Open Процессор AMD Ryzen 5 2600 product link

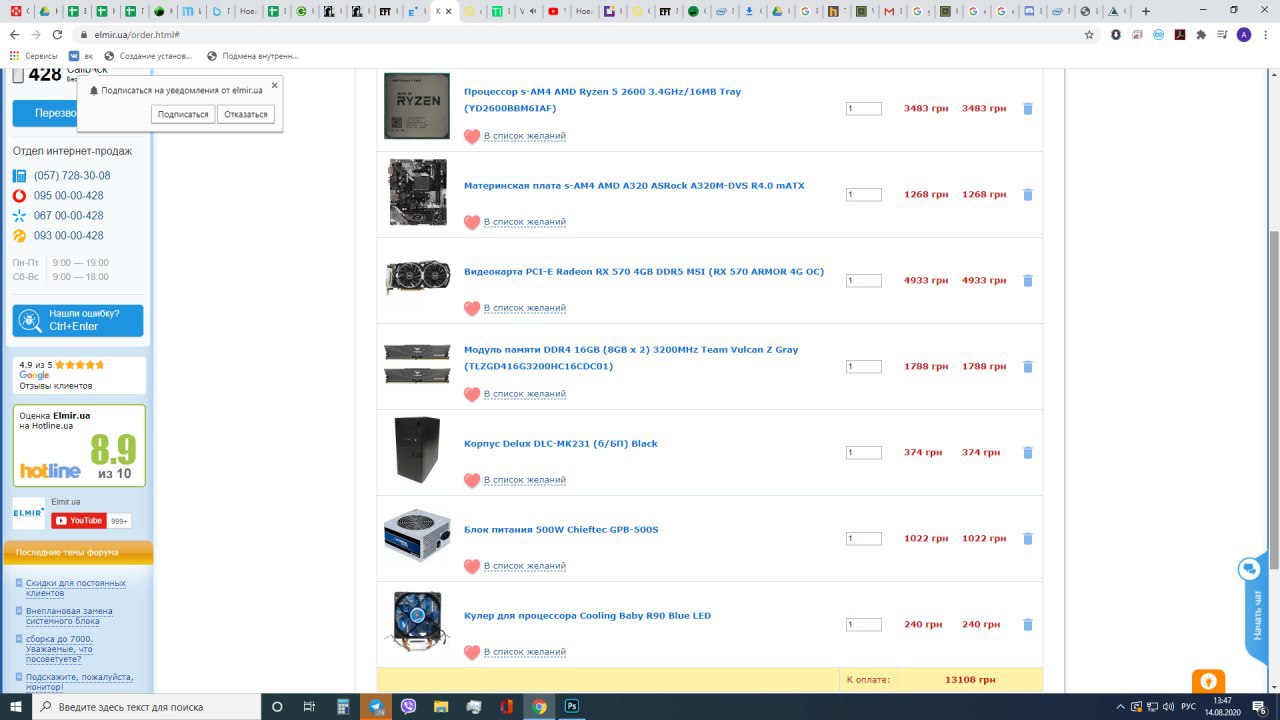coord(602,100)
